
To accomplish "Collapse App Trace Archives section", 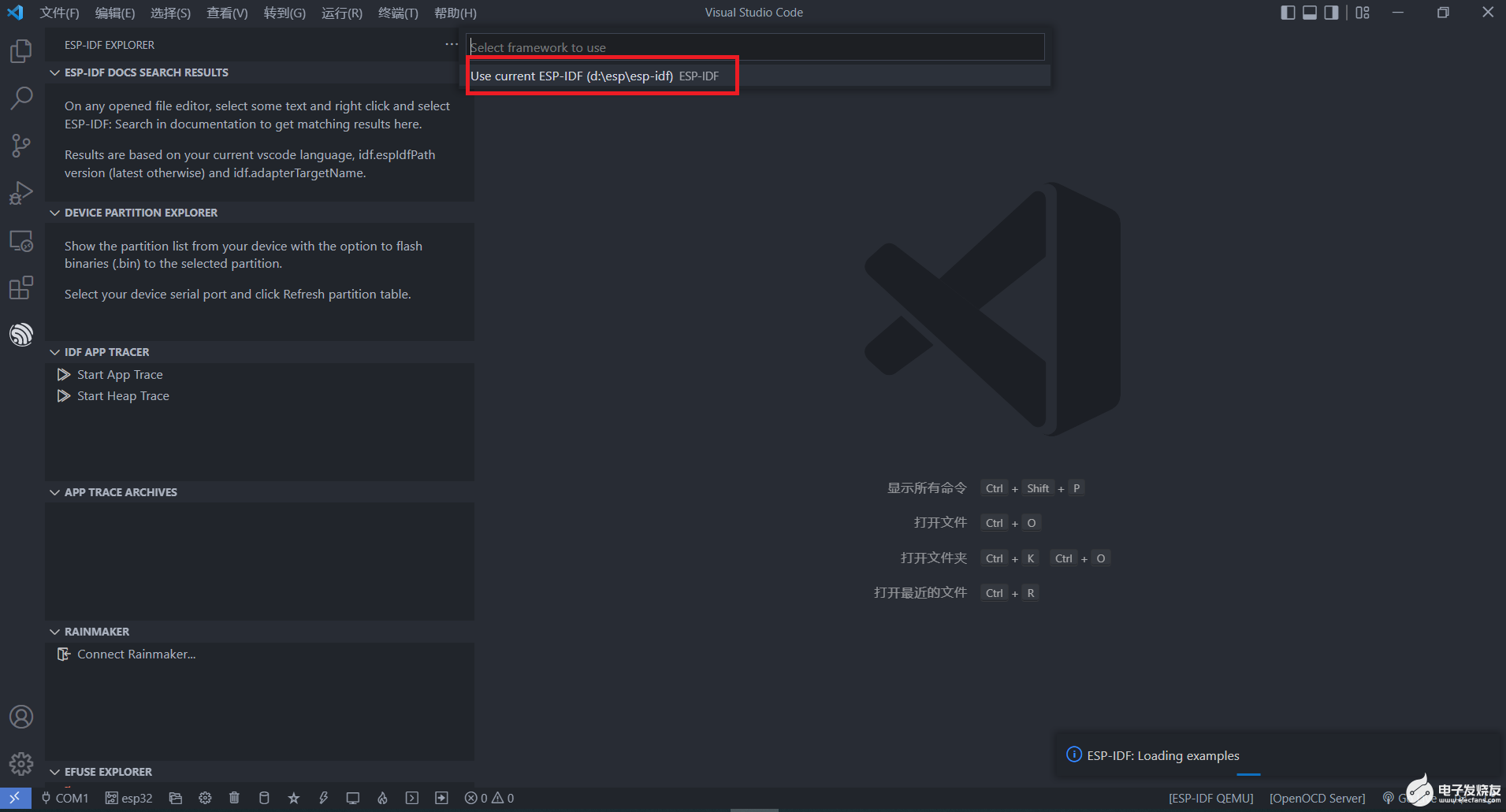I will (259, 492).
